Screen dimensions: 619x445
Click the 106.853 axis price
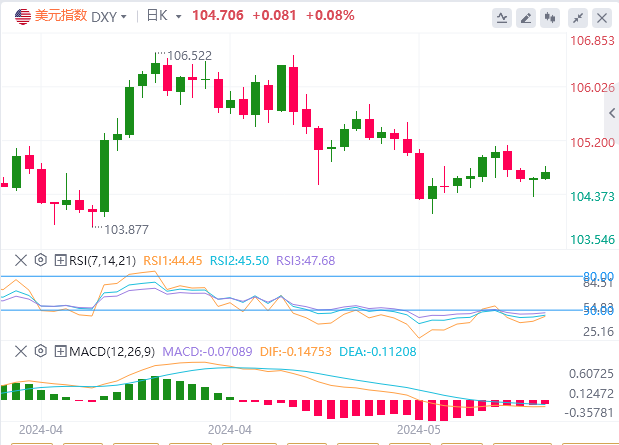(593, 41)
